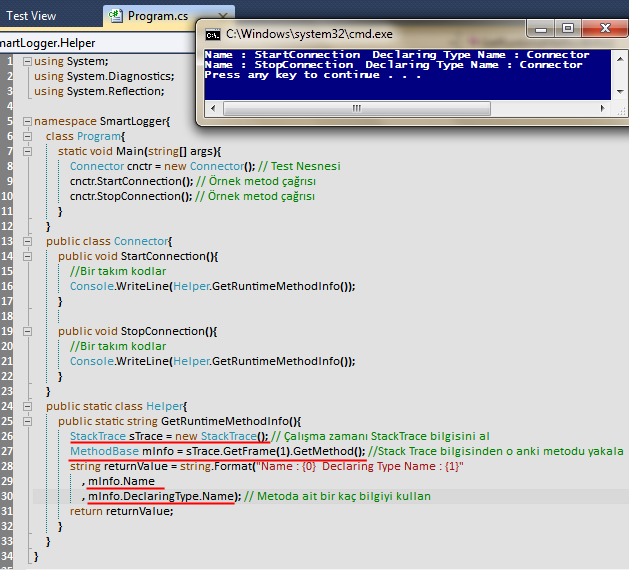Click the console scrollbar left arrow
The width and height of the screenshot is (629, 570).
pyautogui.click(x=211, y=108)
